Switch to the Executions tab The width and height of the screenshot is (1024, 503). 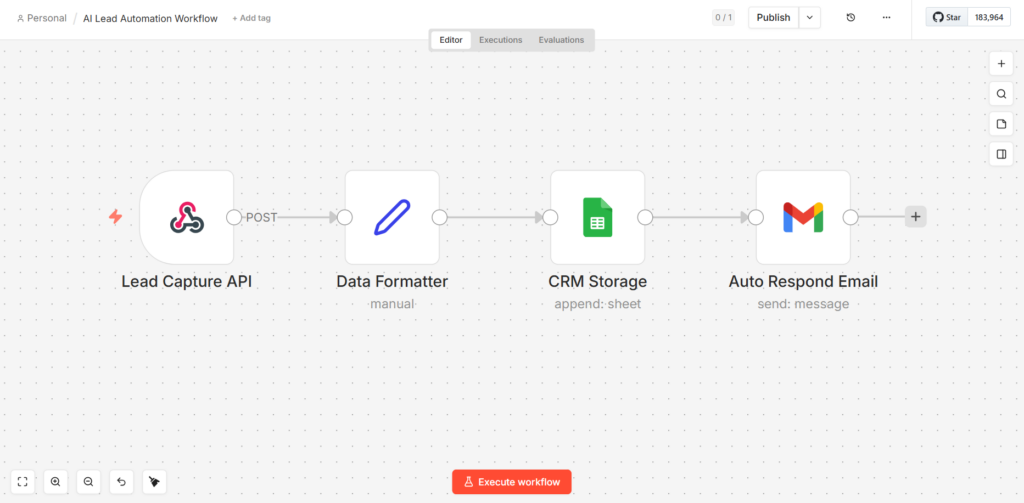pos(501,40)
